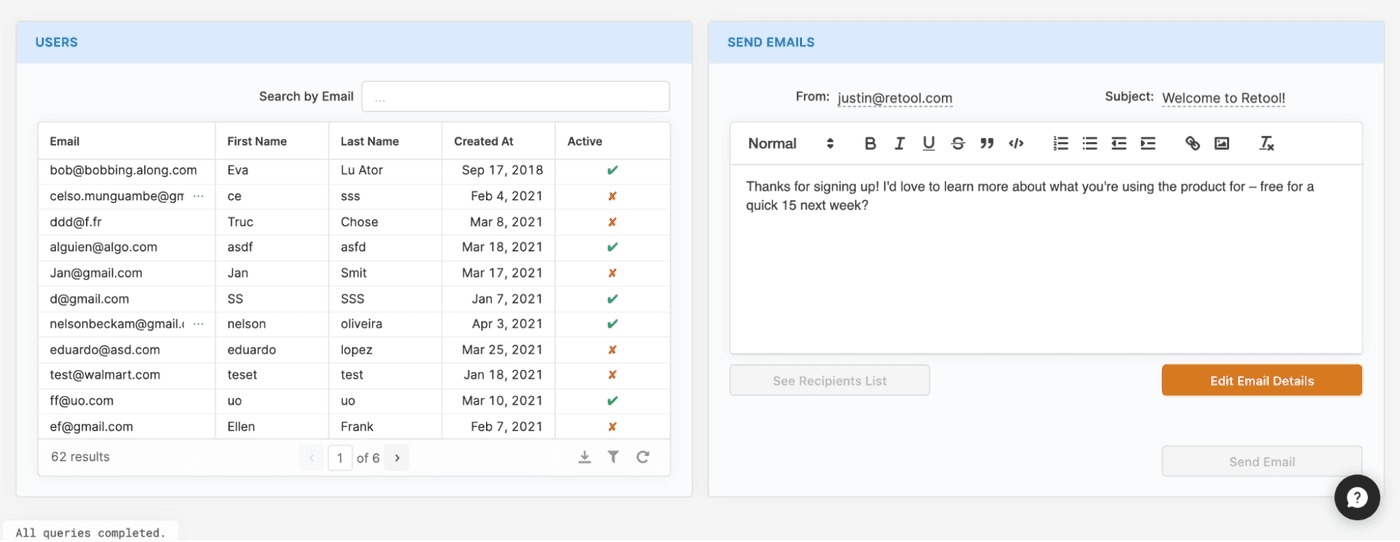Click the Search by Email field

coord(515,97)
